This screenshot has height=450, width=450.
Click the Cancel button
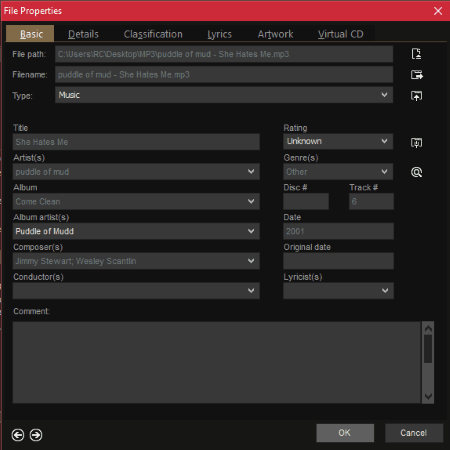click(414, 433)
